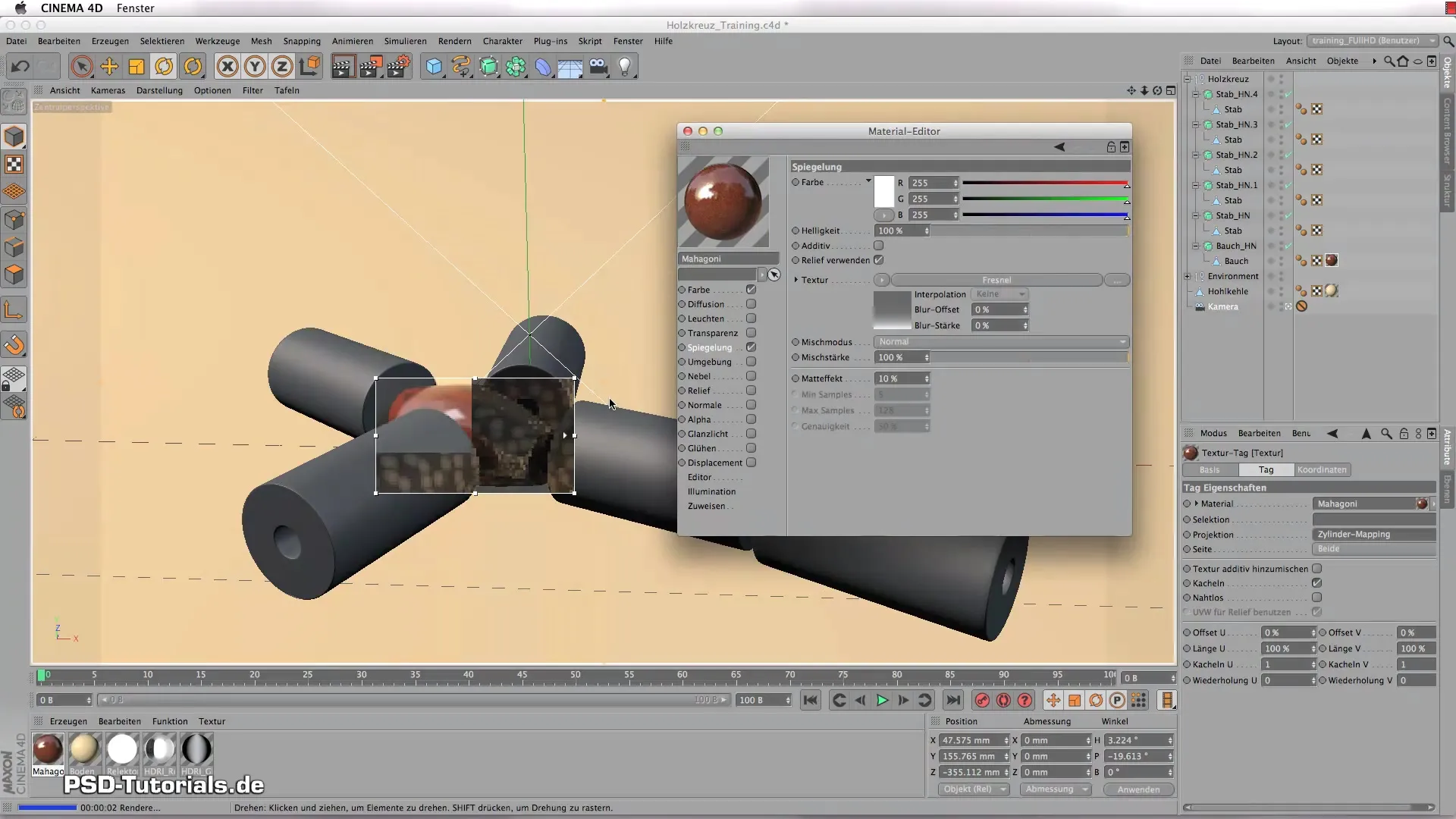The image size is (1456, 819).
Task: Click the Undo arrow icon
Action: [20, 67]
